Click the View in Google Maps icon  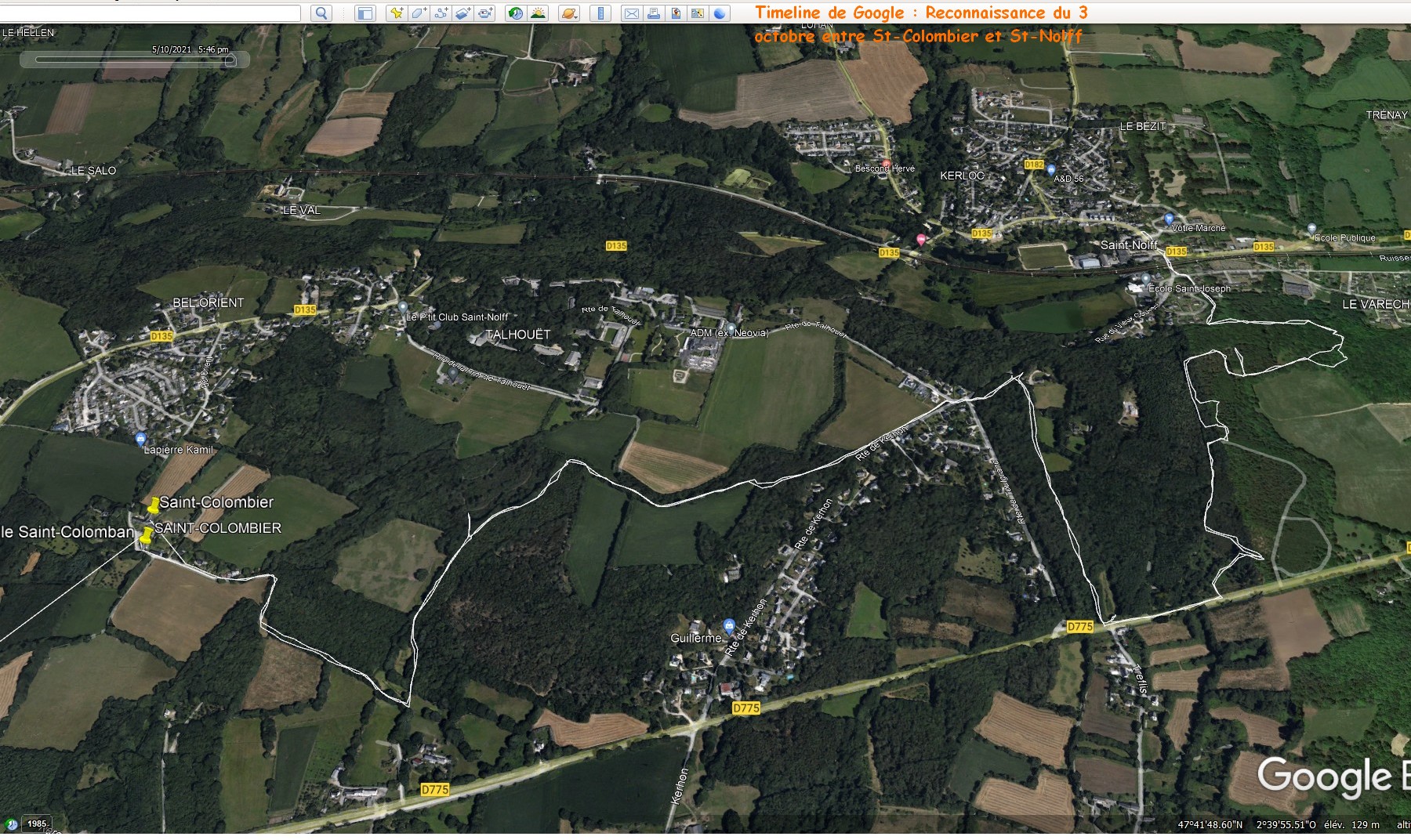[x=698, y=13]
